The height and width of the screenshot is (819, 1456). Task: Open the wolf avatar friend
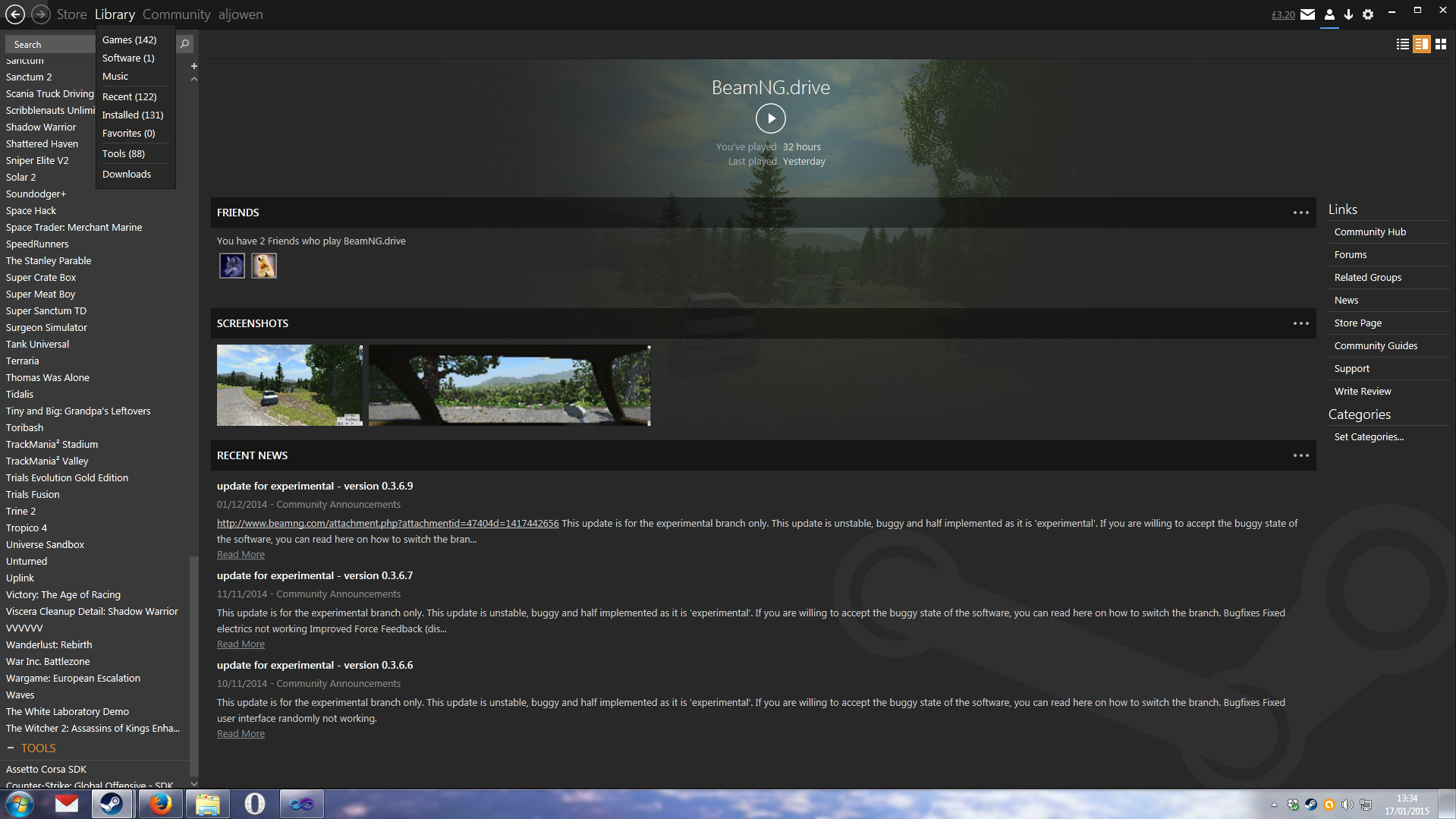tap(232, 266)
